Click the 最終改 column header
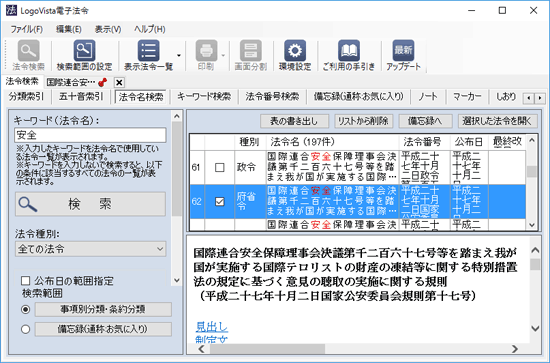The height and width of the screenshot is (363, 550). click(x=507, y=142)
